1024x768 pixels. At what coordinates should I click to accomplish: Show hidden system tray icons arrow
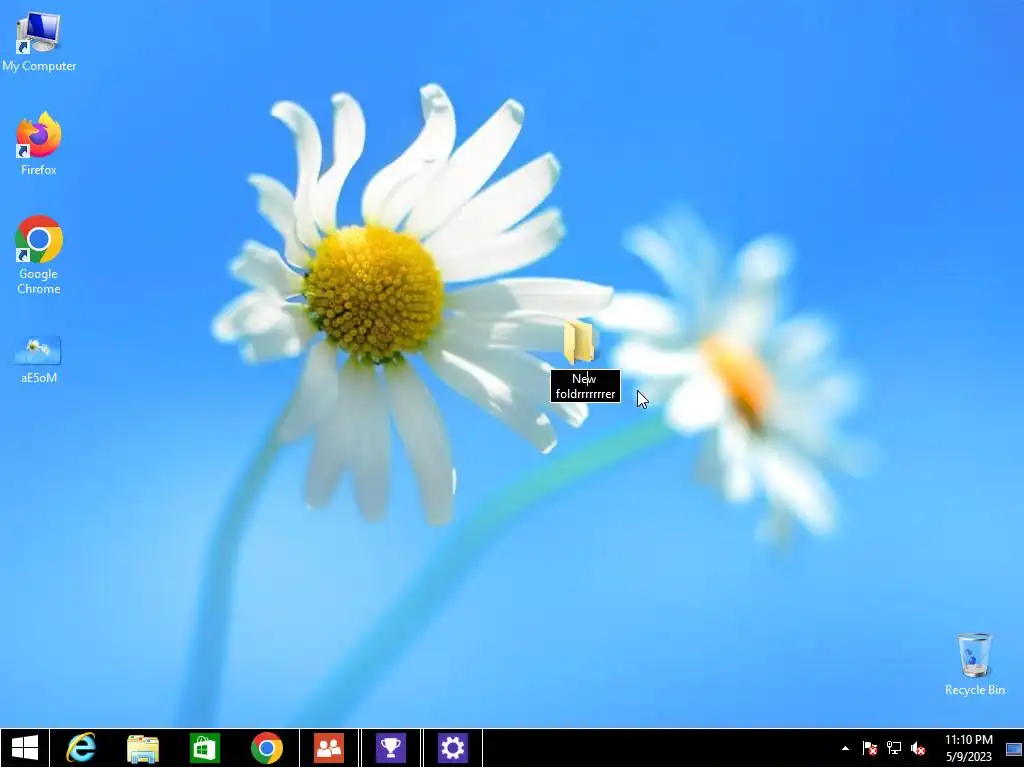tap(846, 748)
